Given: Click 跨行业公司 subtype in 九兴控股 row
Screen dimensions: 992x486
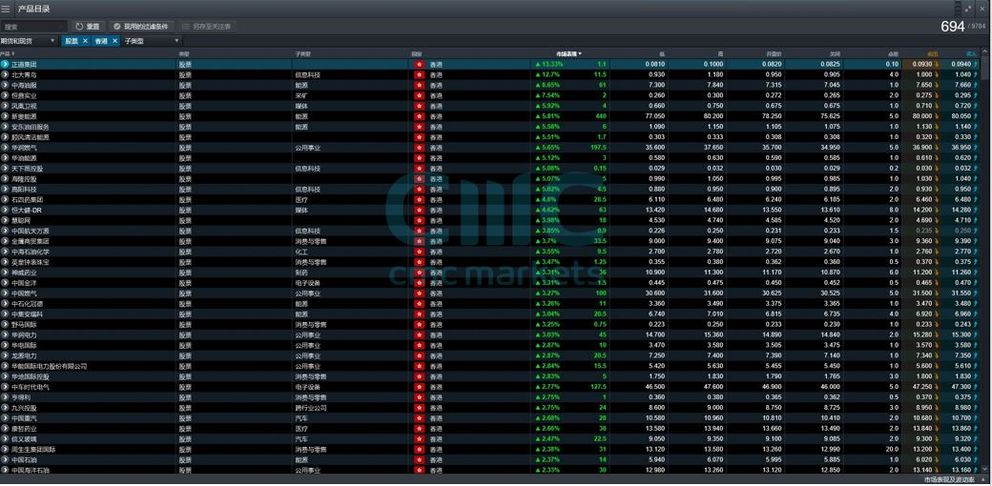Looking at the screenshot, I should coord(311,408).
